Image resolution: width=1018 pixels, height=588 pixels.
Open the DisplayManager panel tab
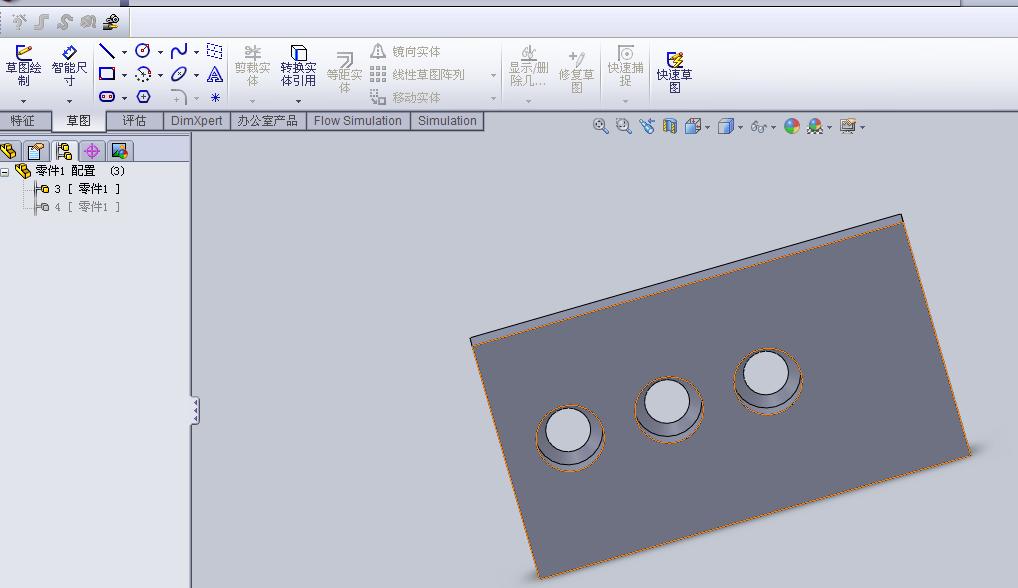119,151
